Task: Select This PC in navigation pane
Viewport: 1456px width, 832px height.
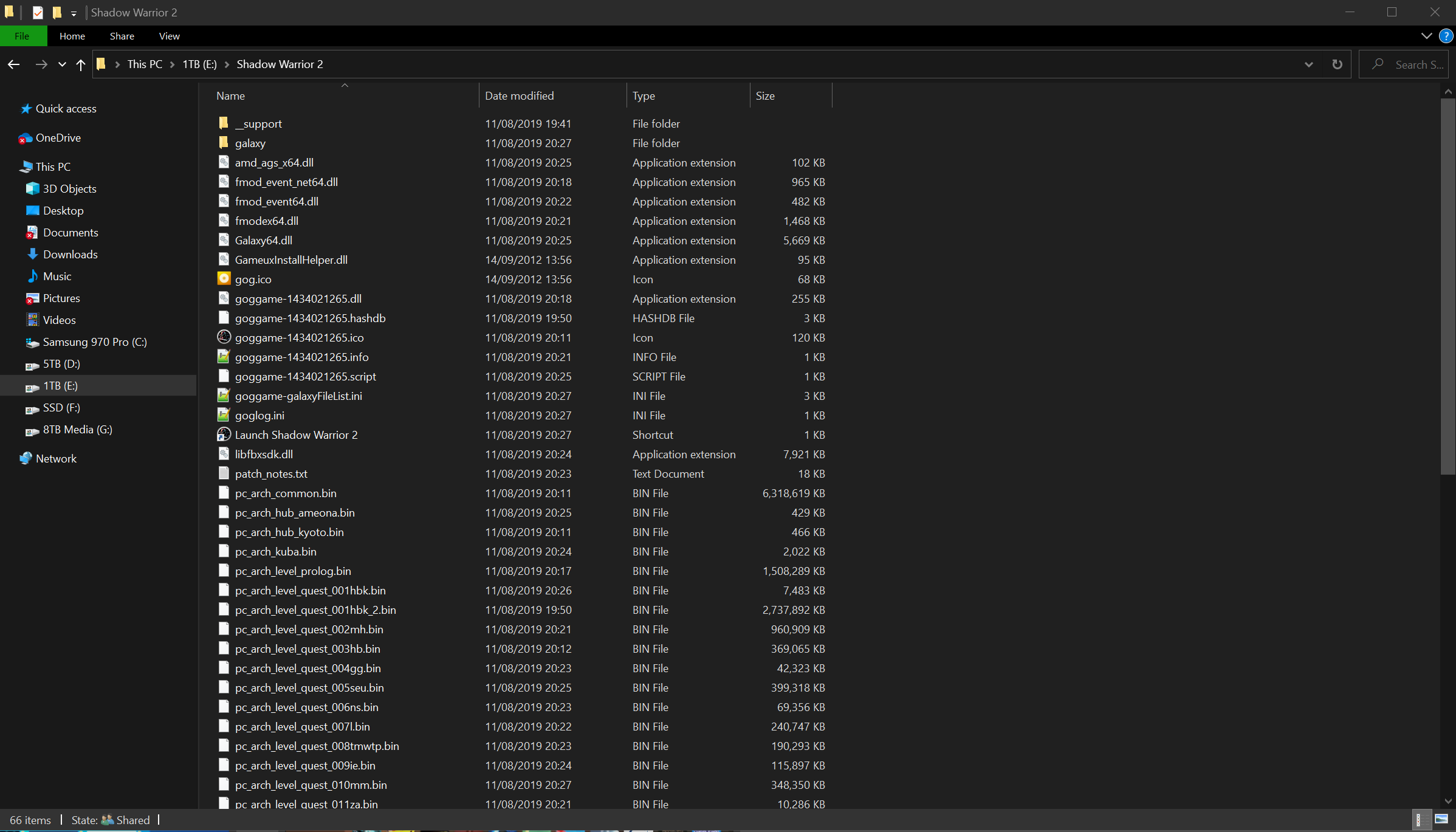Action: point(53,167)
